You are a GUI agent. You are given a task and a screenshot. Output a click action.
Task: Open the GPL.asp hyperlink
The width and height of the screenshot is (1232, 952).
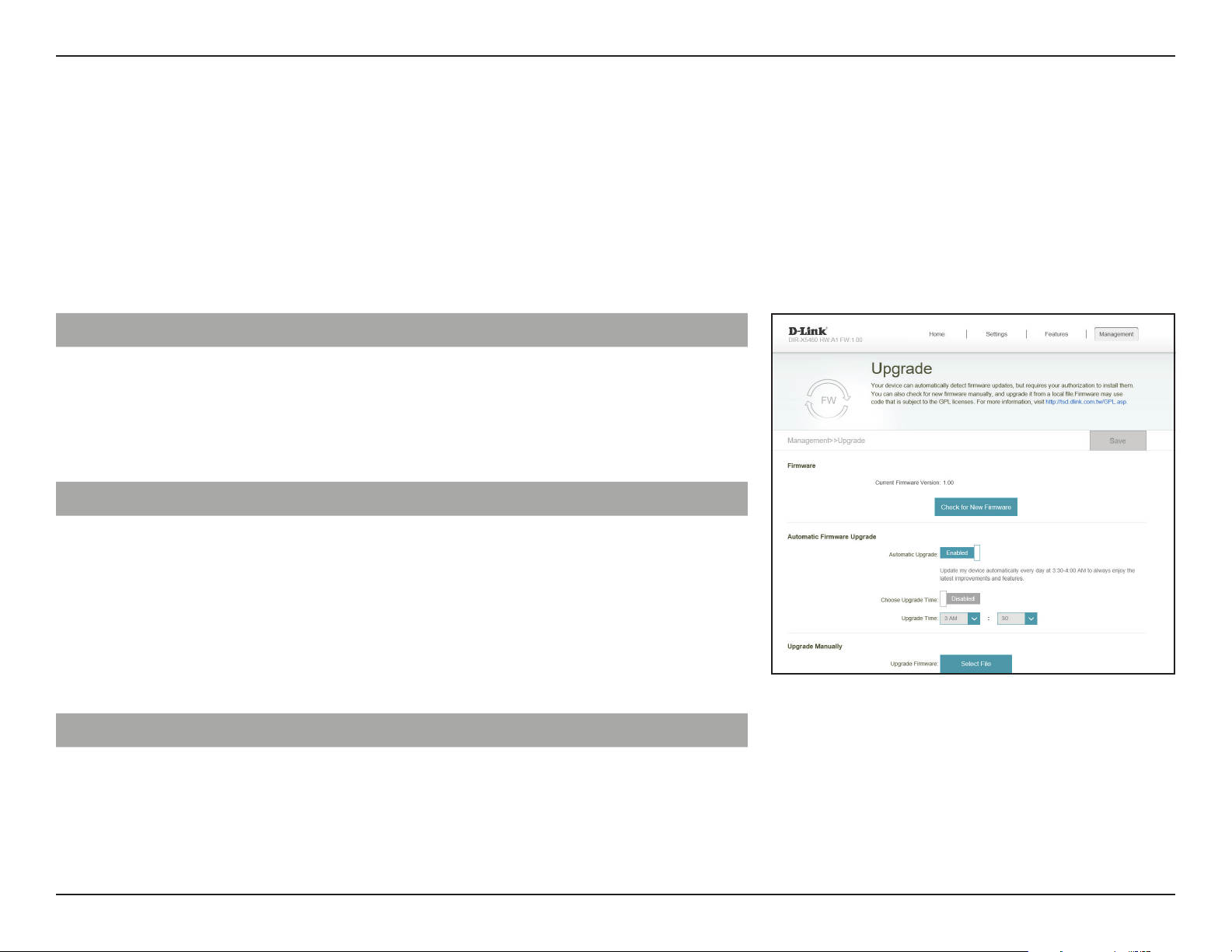click(x=1086, y=402)
